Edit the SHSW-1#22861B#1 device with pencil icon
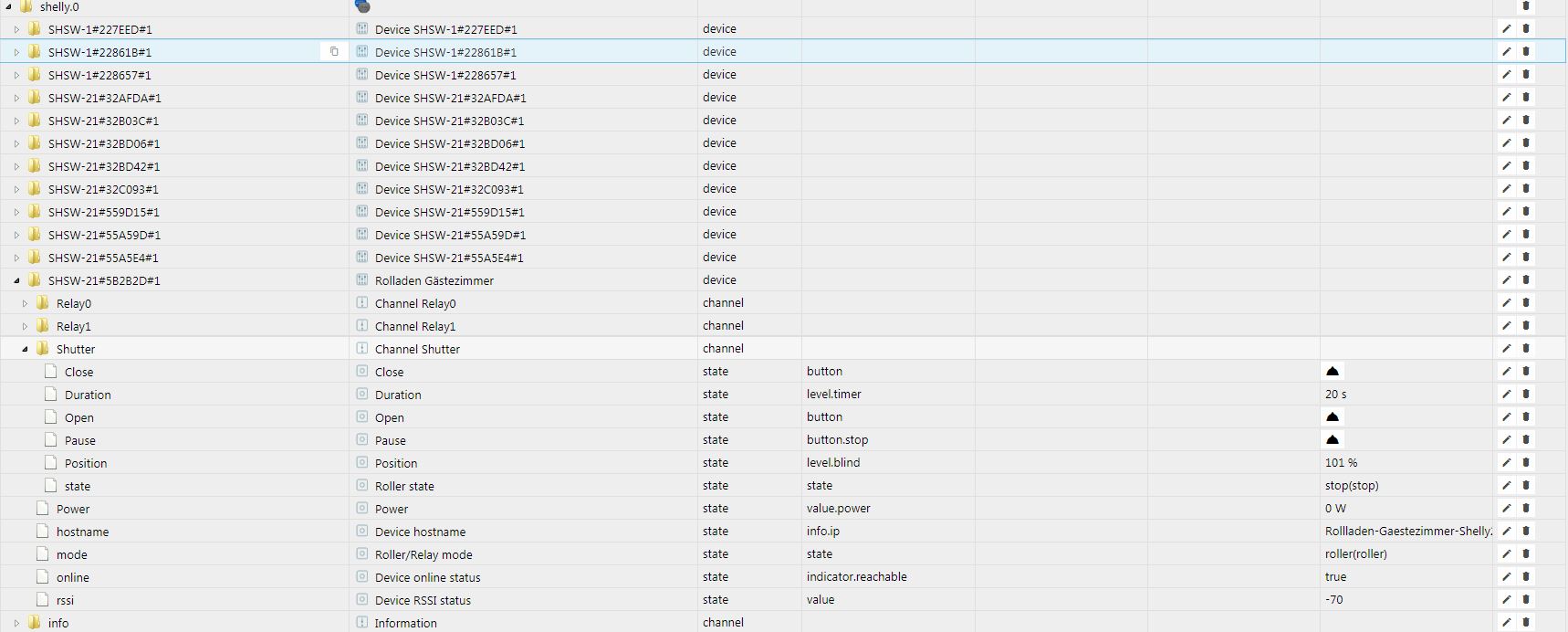Viewport: 1568px width, 632px height. click(x=1506, y=52)
